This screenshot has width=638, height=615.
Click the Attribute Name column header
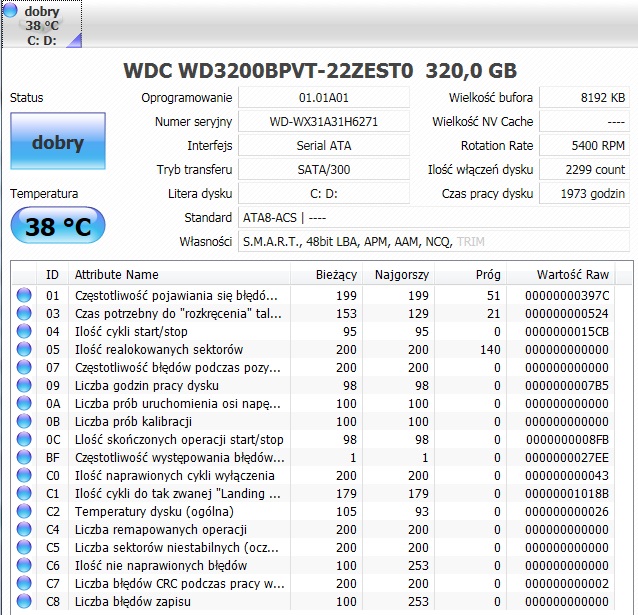(179, 275)
